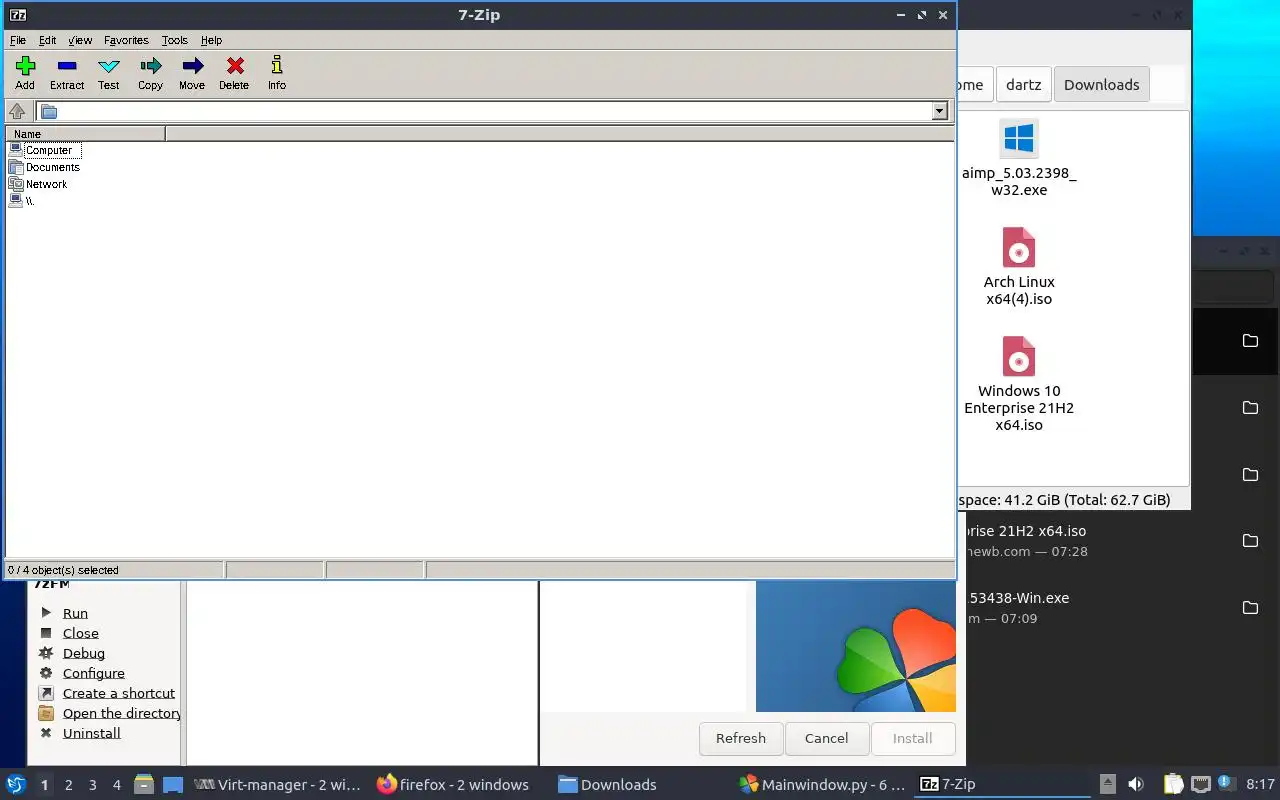Click the free space status text in the file manager
The width and height of the screenshot is (1280, 800).
pyautogui.click(x=1064, y=500)
